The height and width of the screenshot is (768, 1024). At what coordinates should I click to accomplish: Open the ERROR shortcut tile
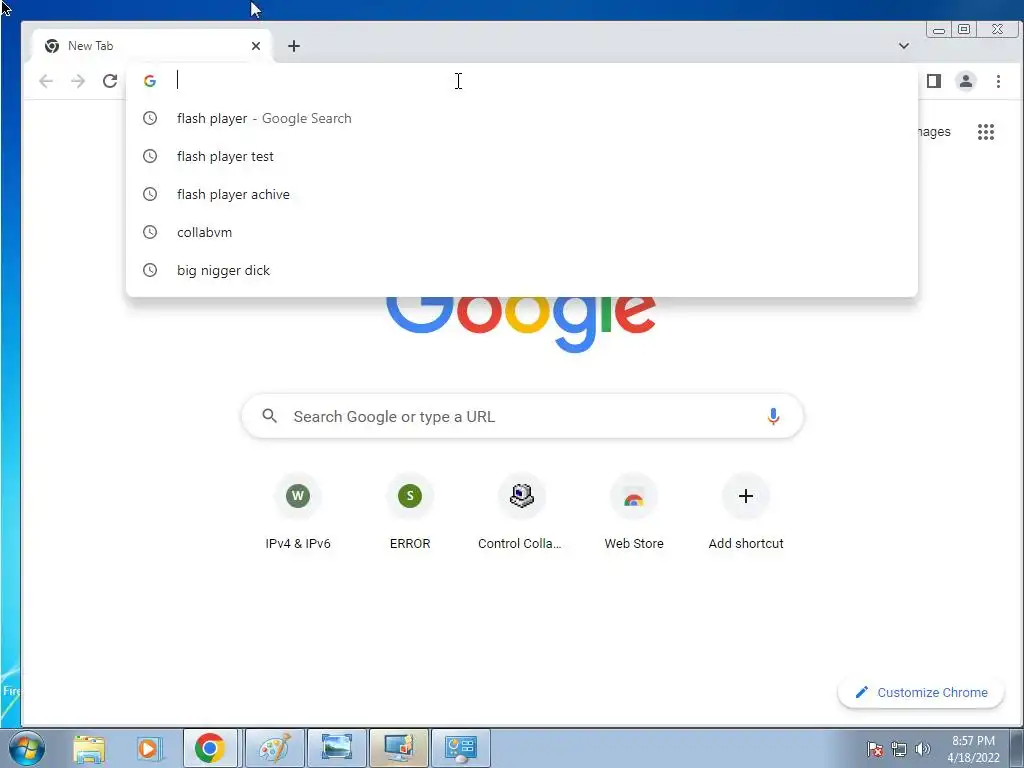point(410,513)
